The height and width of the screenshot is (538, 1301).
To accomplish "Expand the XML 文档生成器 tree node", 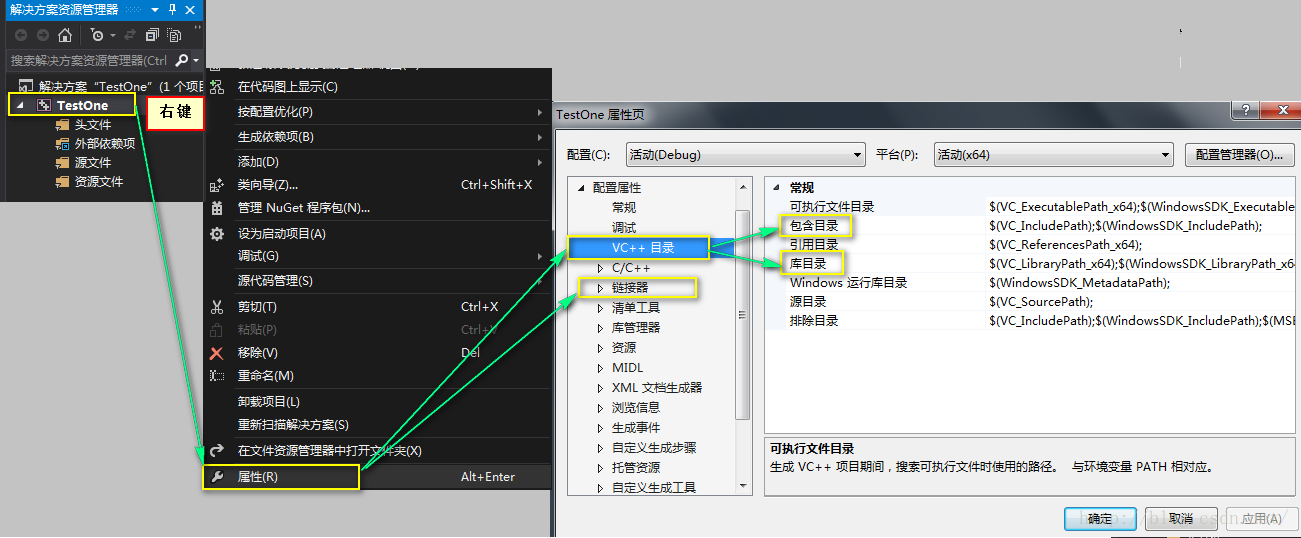I will pyautogui.click(x=600, y=388).
